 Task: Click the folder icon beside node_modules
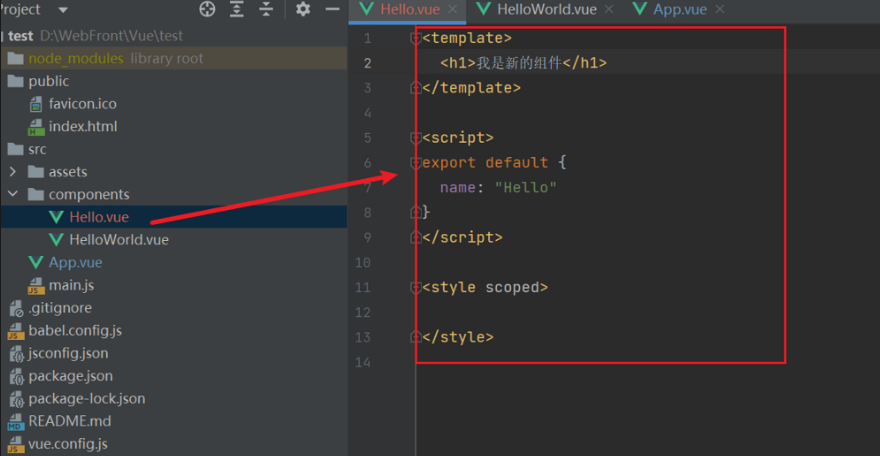[15, 58]
